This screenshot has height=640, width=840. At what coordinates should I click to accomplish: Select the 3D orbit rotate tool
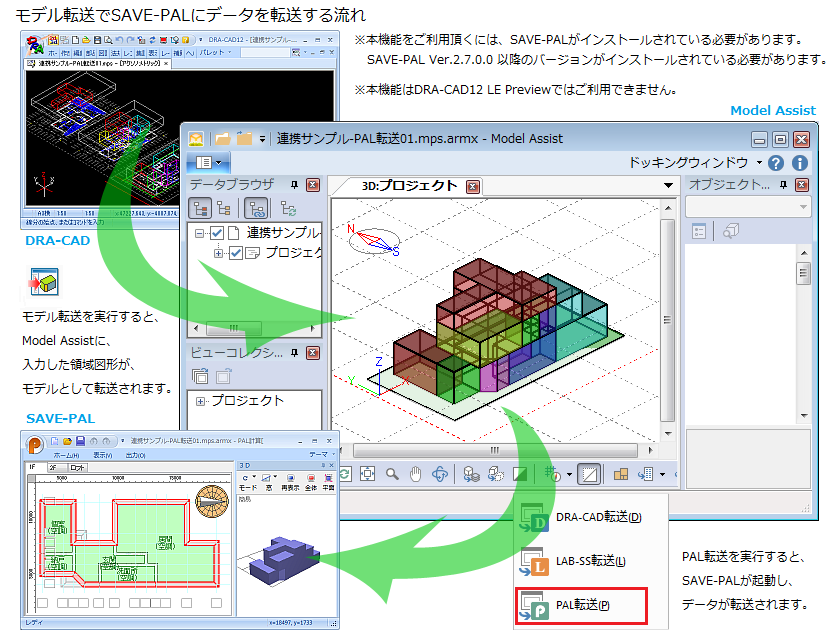pos(440,474)
